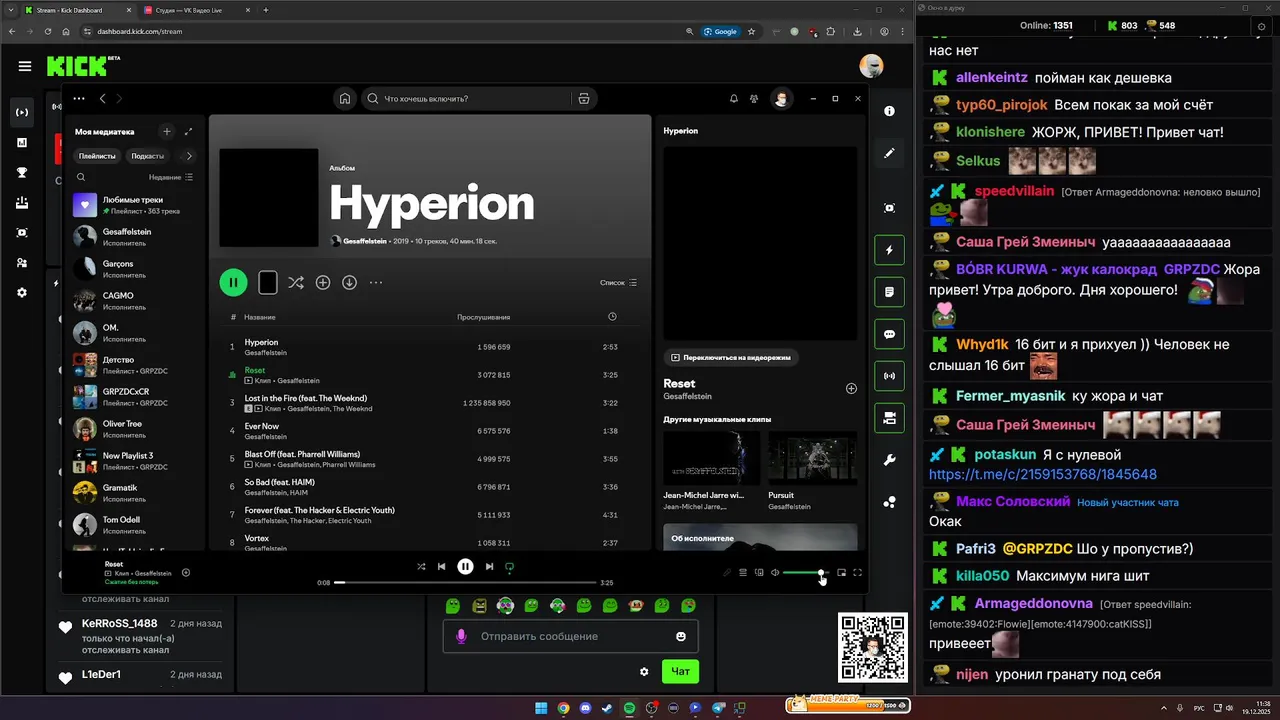Adjust Spotify volume slider

pyautogui.click(x=806, y=573)
